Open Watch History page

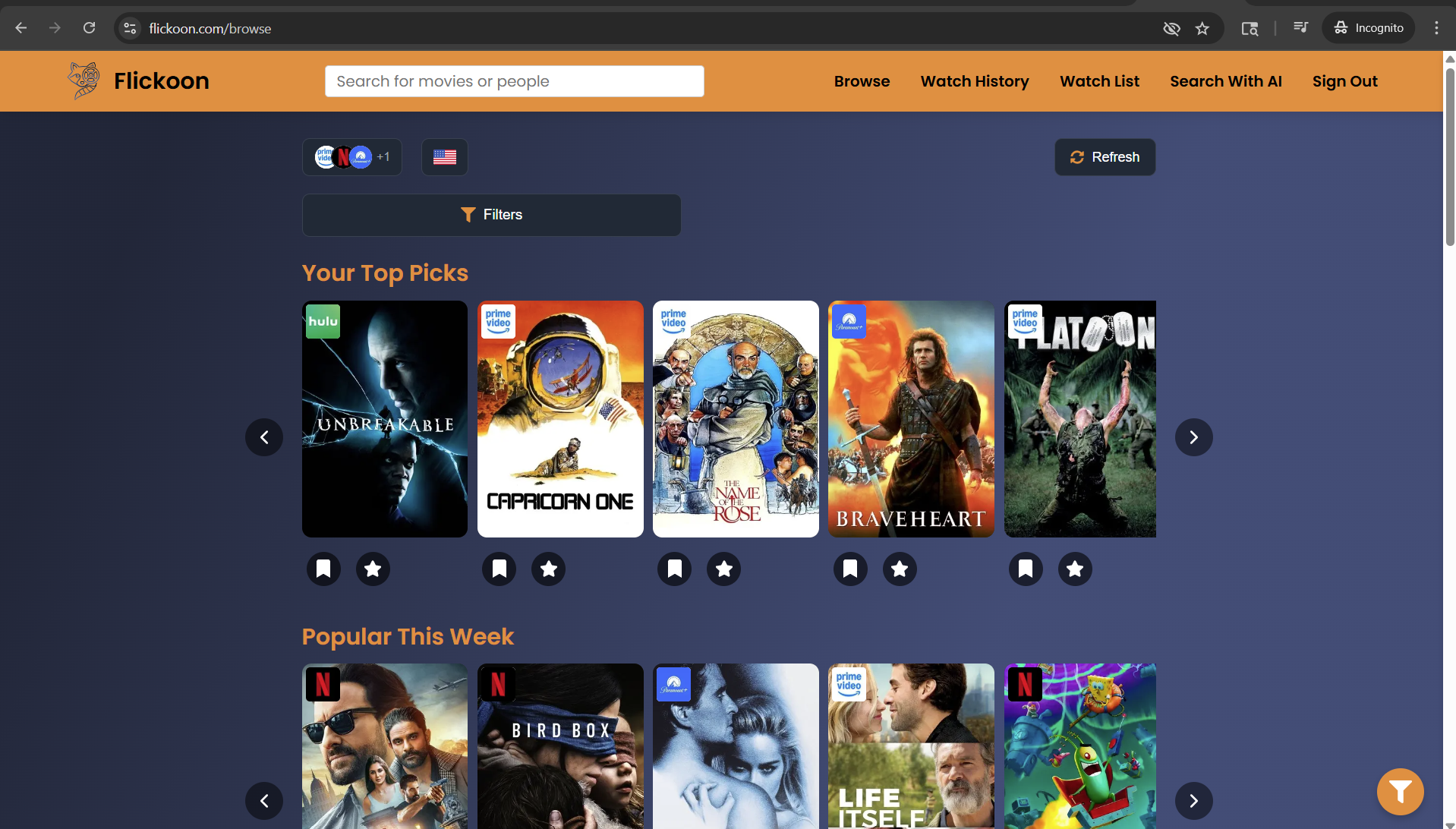[x=975, y=81]
